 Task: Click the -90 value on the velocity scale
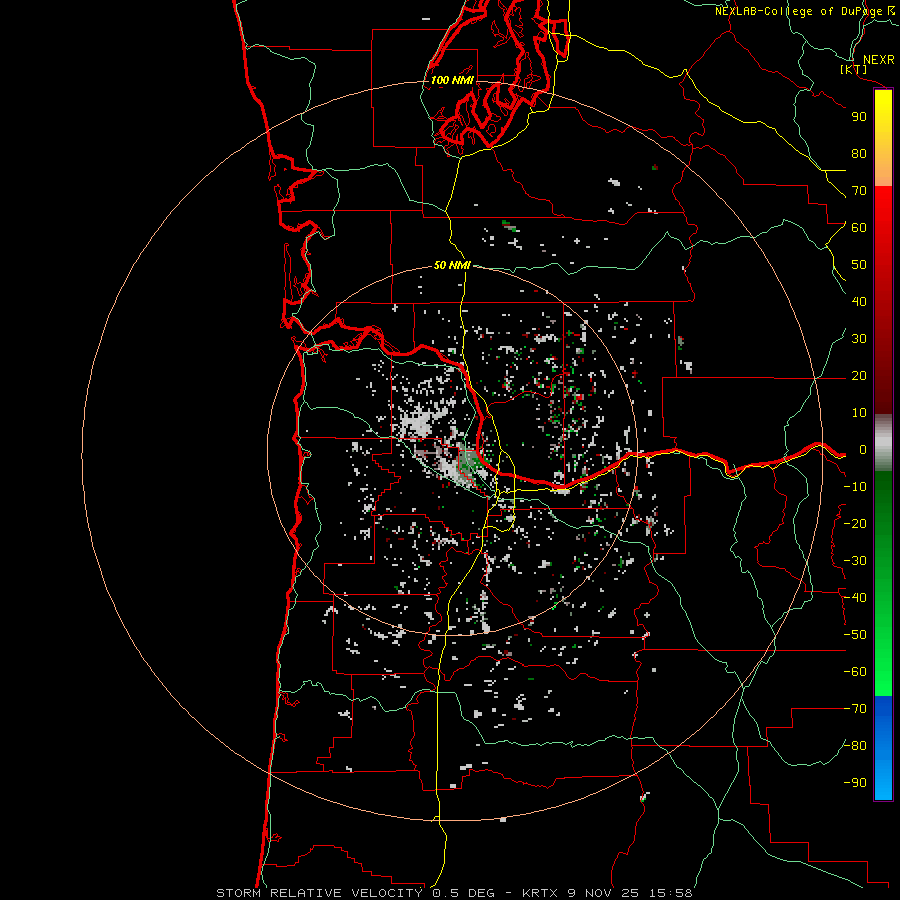tap(855, 783)
